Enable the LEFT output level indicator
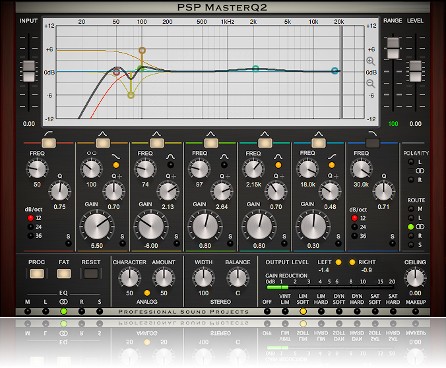This screenshot has width=446, height=368. (x=338, y=262)
